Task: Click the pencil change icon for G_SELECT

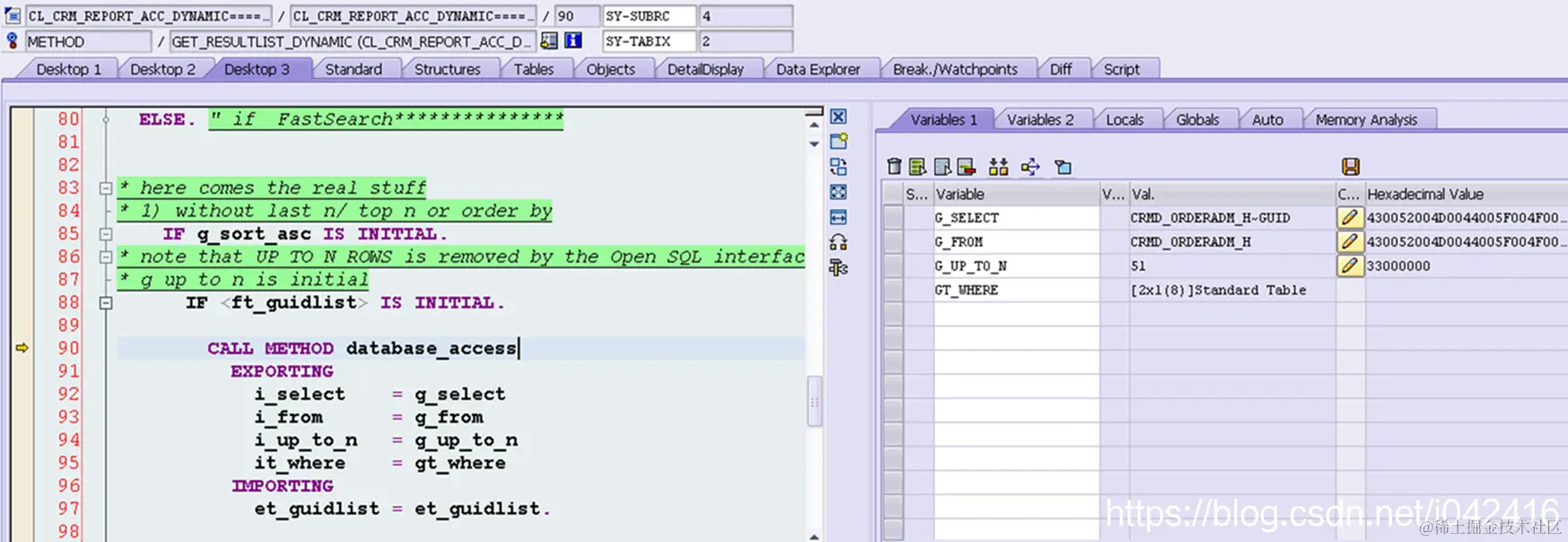Action: point(1349,217)
